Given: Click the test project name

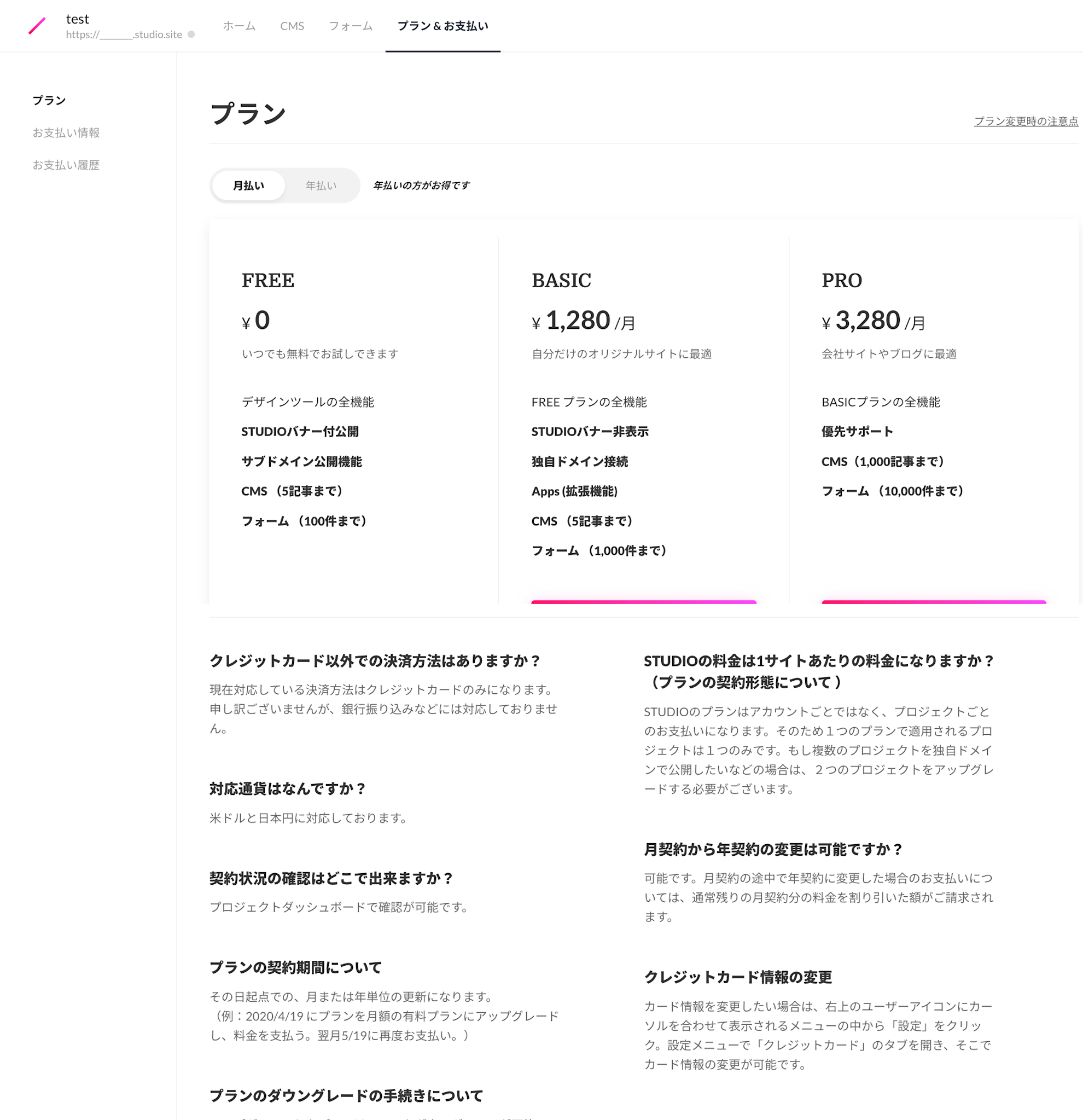Looking at the screenshot, I should point(78,19).
